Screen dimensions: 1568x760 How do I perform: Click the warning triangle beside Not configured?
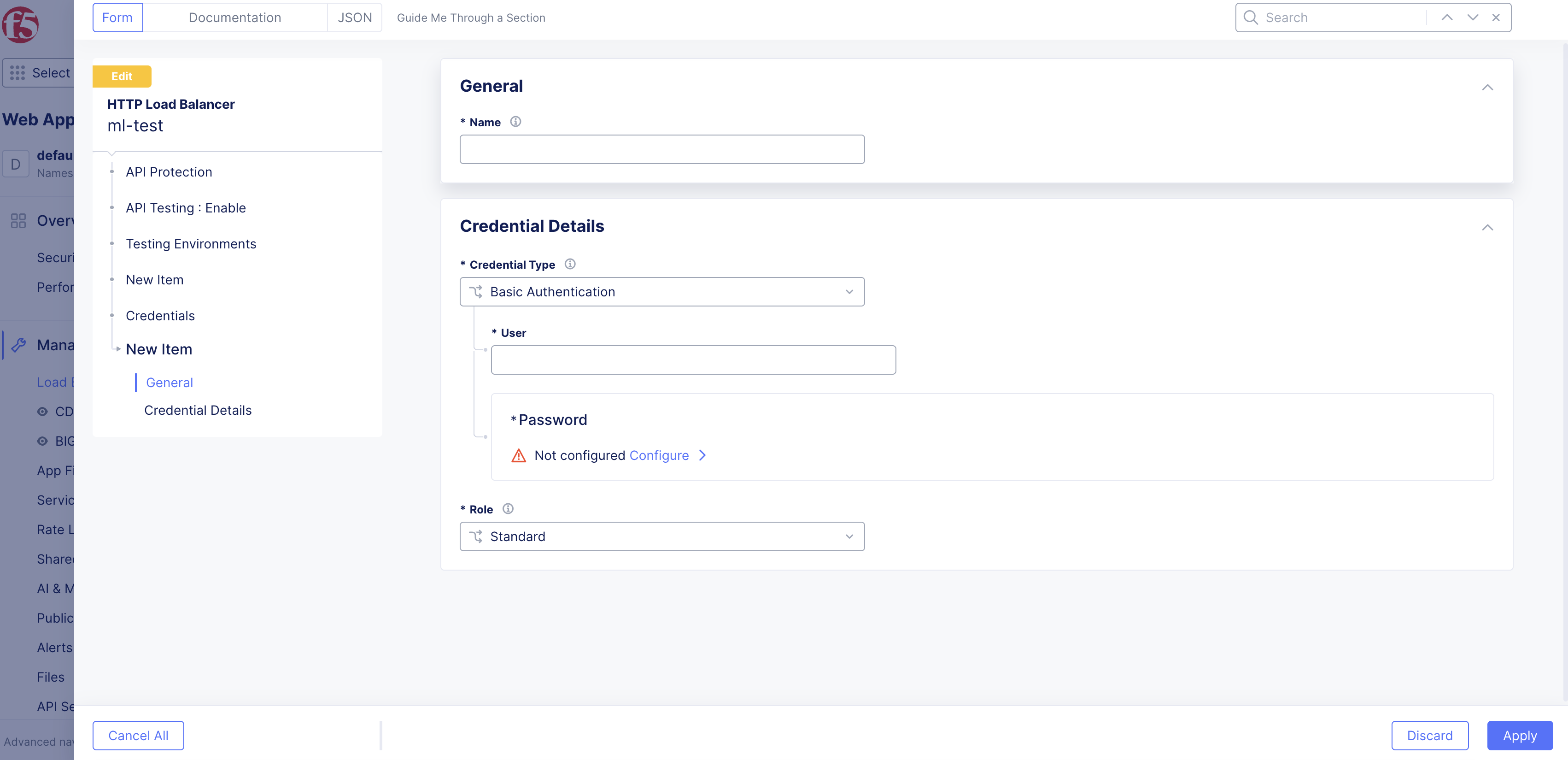(519, 455)
